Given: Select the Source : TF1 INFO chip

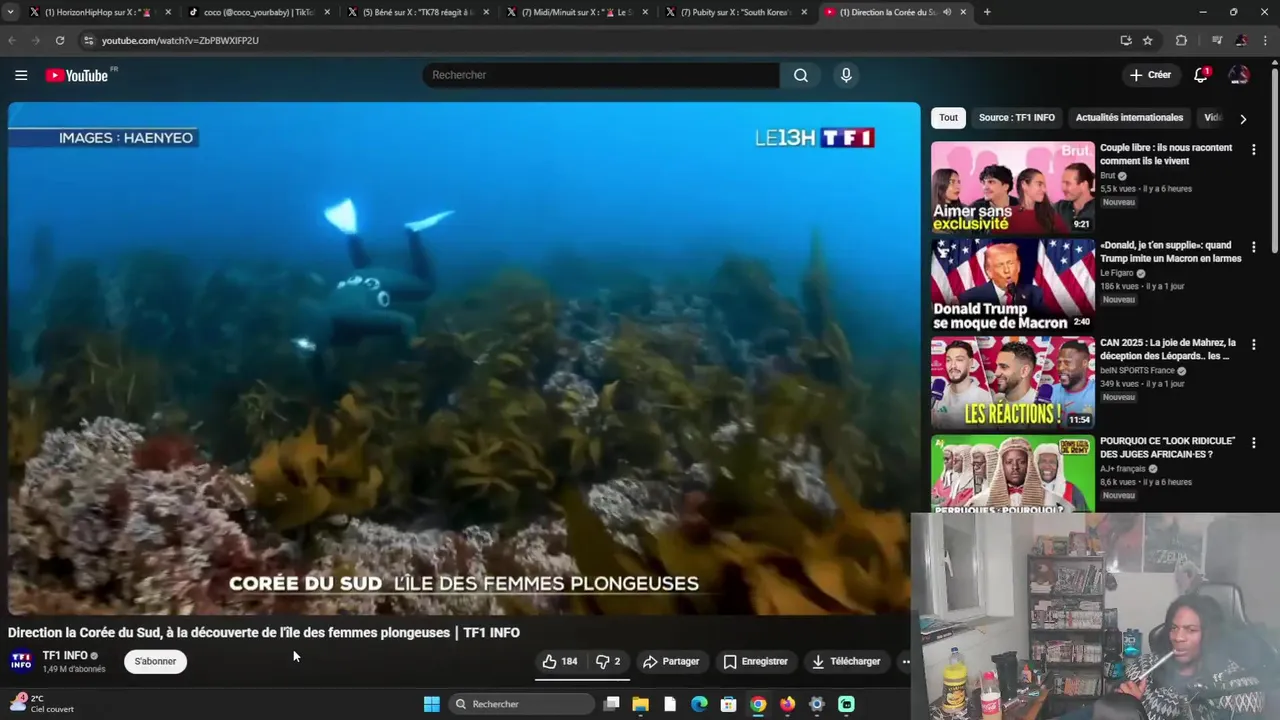Looking at the screenshot, I should click(x=1016, y=118).
